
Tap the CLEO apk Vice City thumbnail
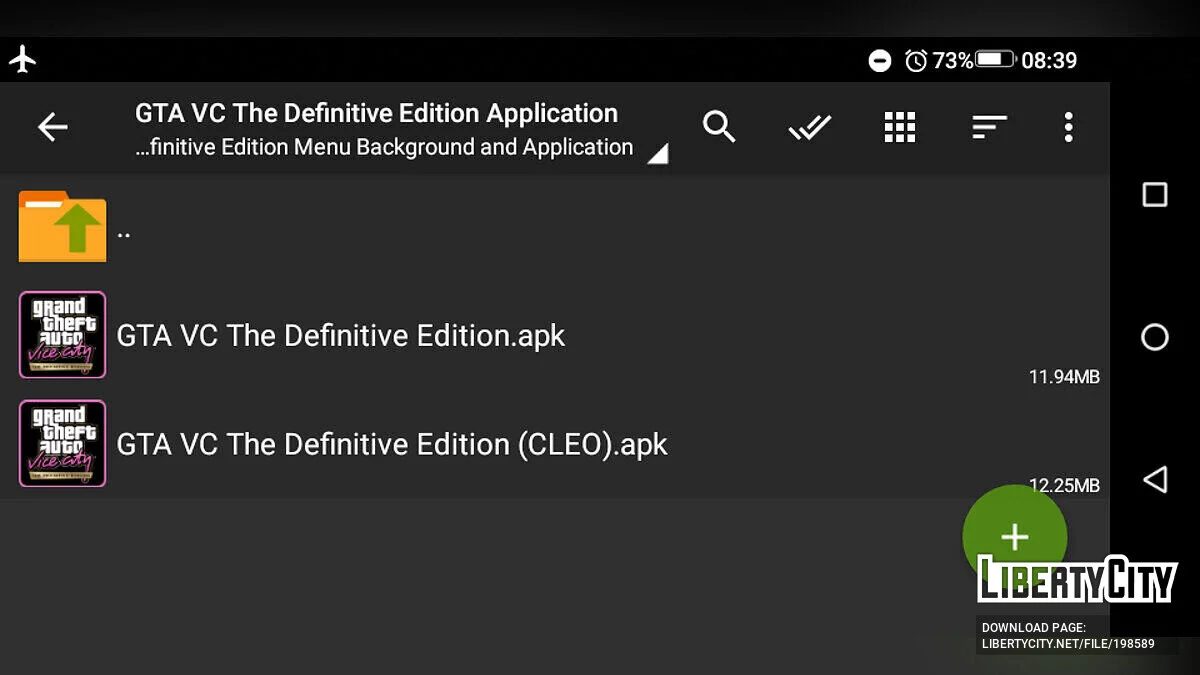[x=62, y=444]
